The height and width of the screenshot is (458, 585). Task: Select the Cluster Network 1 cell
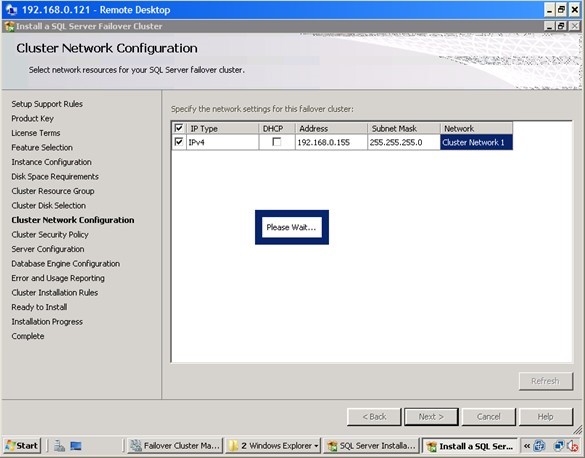[x=476, y=142]
